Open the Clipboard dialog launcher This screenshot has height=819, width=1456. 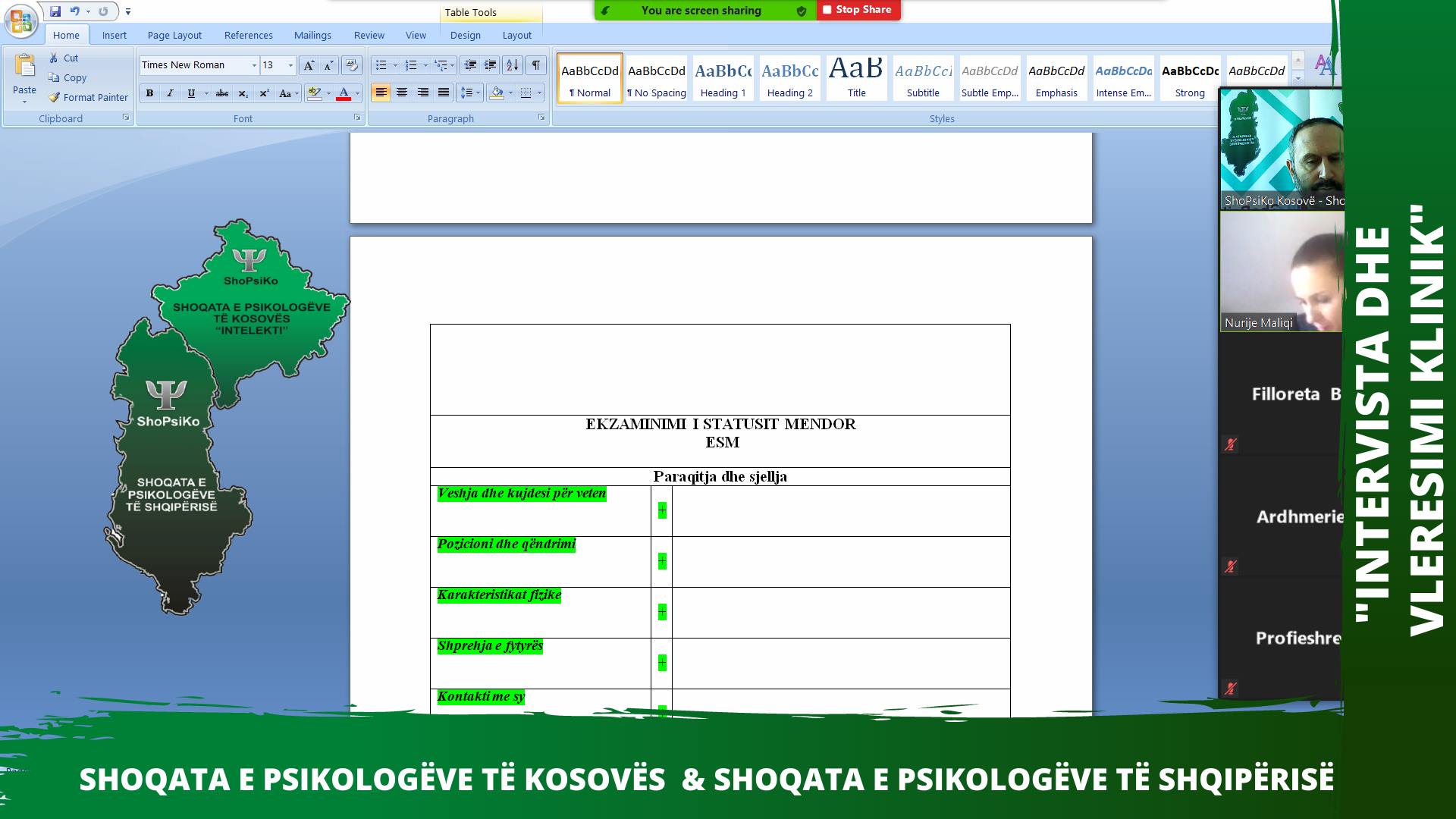tap(126, 118)
